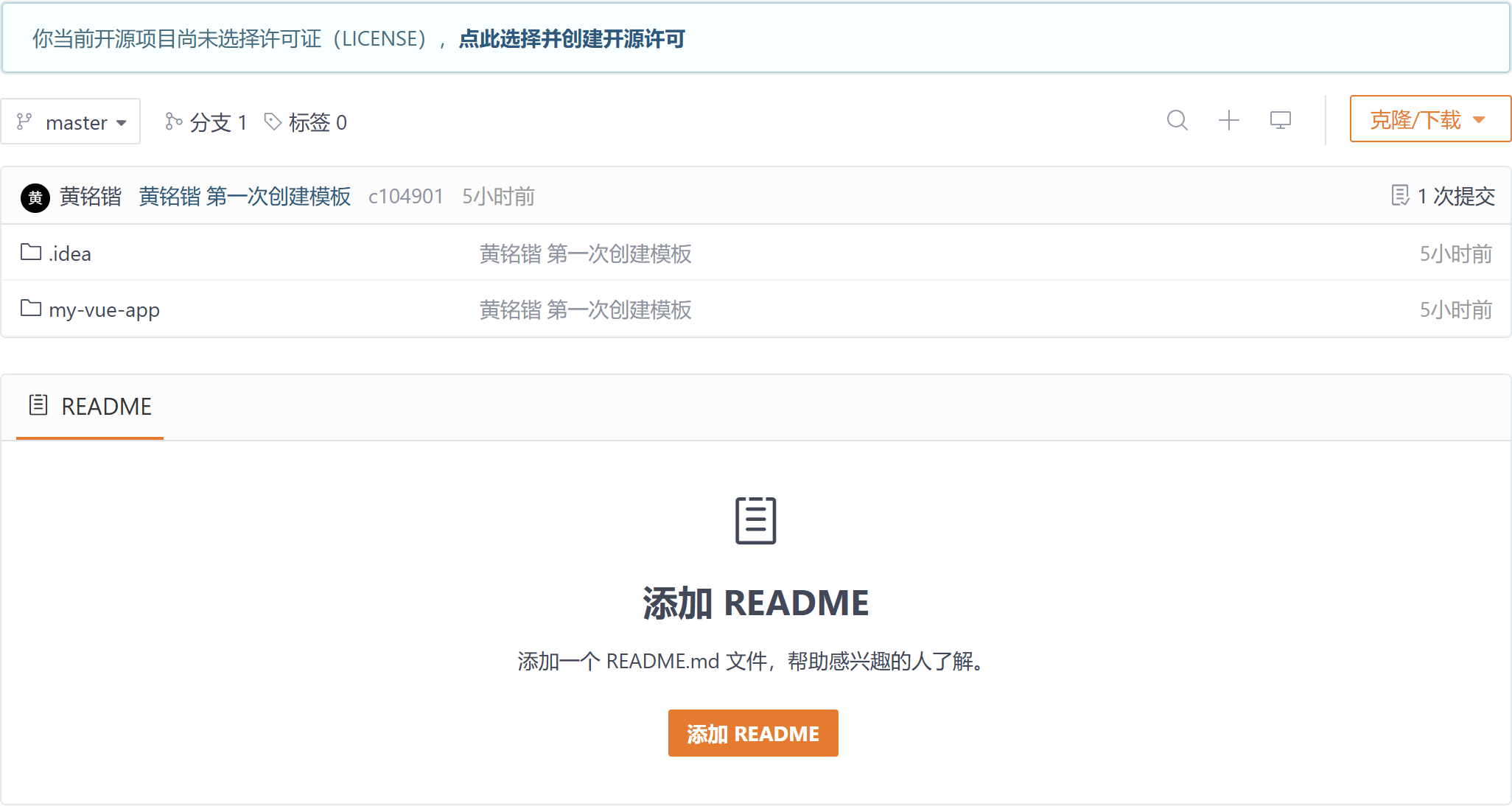
Task: Click the 分支 branch icon
Action: click(x=173, y=122)
